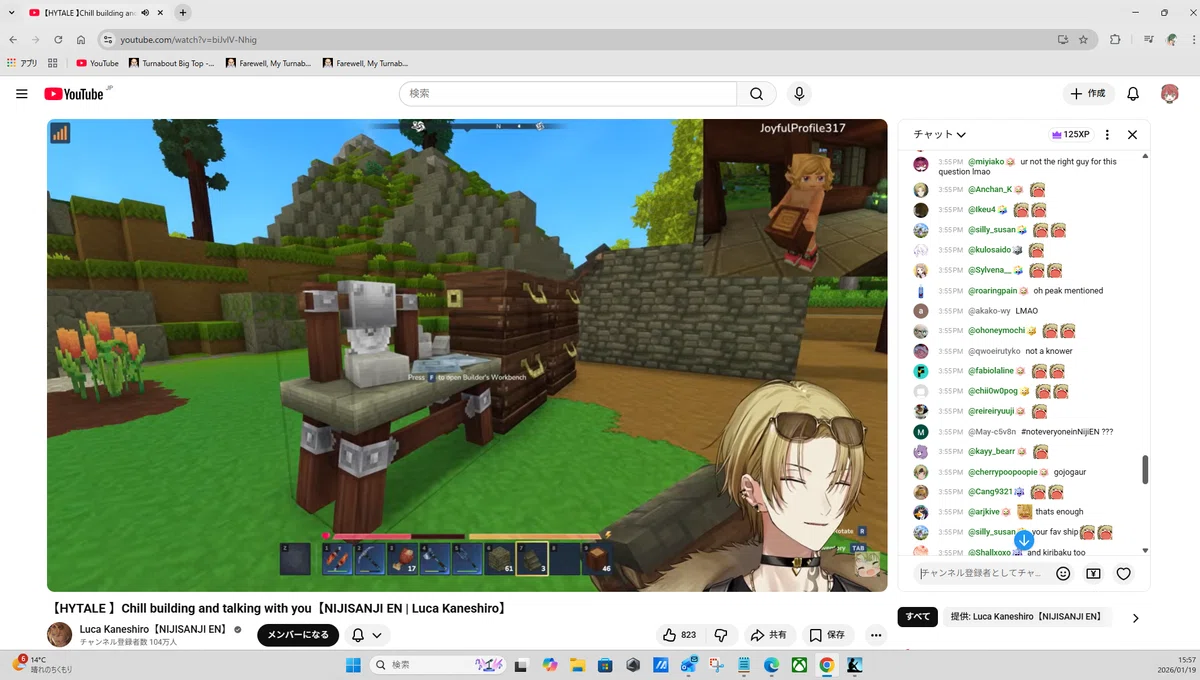Open more video actions ellipsis
This screenshot has width=1200, height=680.
876,635
